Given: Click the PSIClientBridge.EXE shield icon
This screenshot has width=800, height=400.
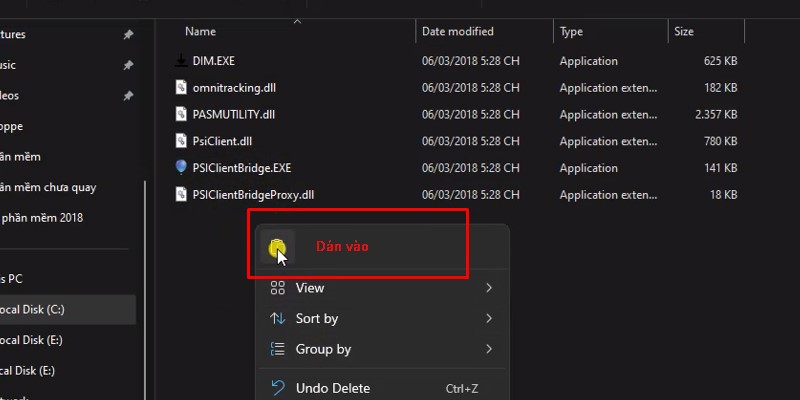Looking at the screenshot, I should (x=180, y=168).
